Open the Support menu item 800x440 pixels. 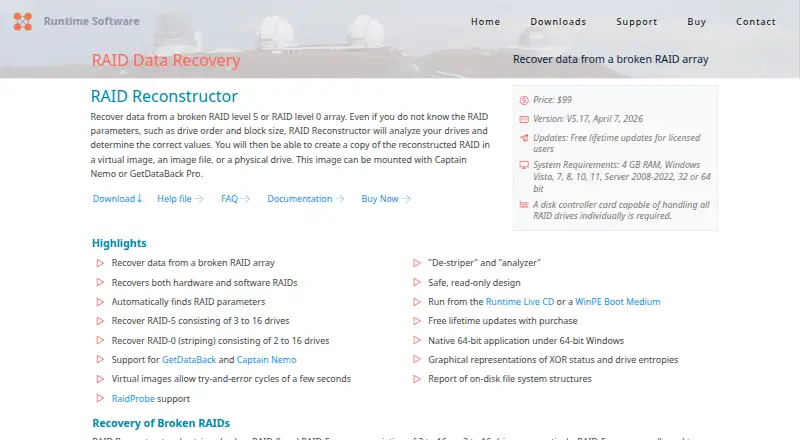point(637,21)
